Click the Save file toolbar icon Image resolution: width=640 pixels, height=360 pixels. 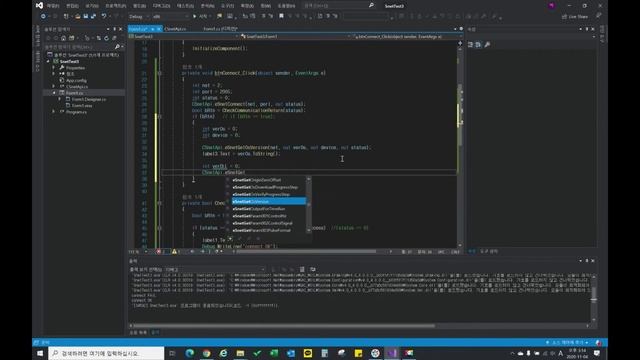tap(86, 16)
